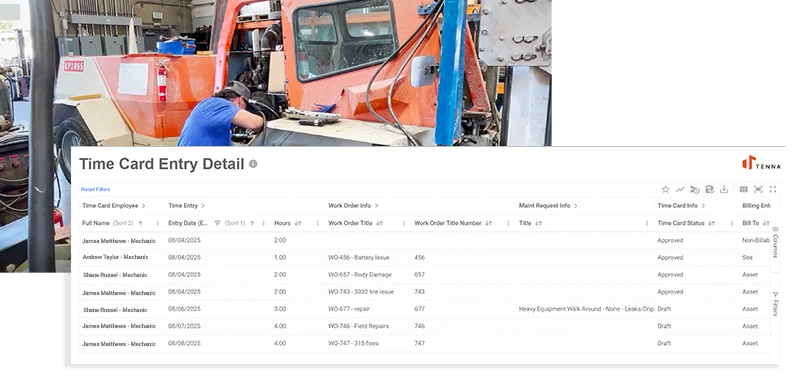The image size is (809, 382).
Task: Toggle sort on Hours column
Action: [x=298, y=224]
